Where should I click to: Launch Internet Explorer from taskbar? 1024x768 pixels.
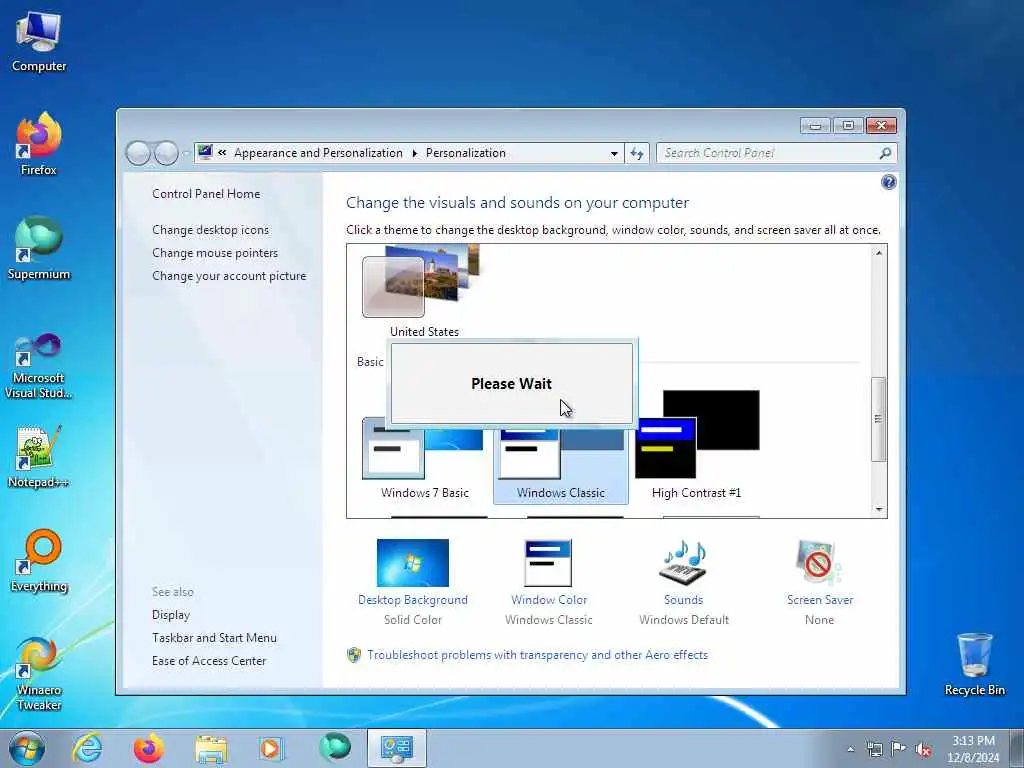point(88,748)
